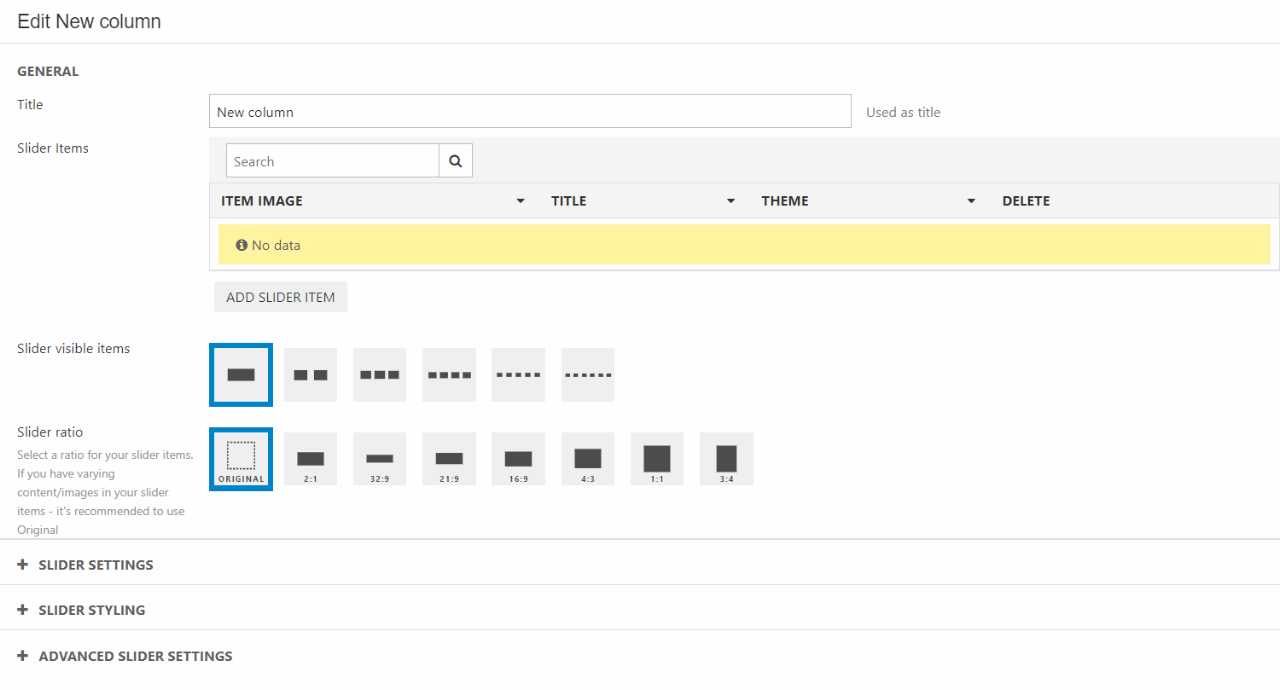Select the 16:9 slider ratio
The width and height of the screenshot is (1280, 690).
(518, 459)
